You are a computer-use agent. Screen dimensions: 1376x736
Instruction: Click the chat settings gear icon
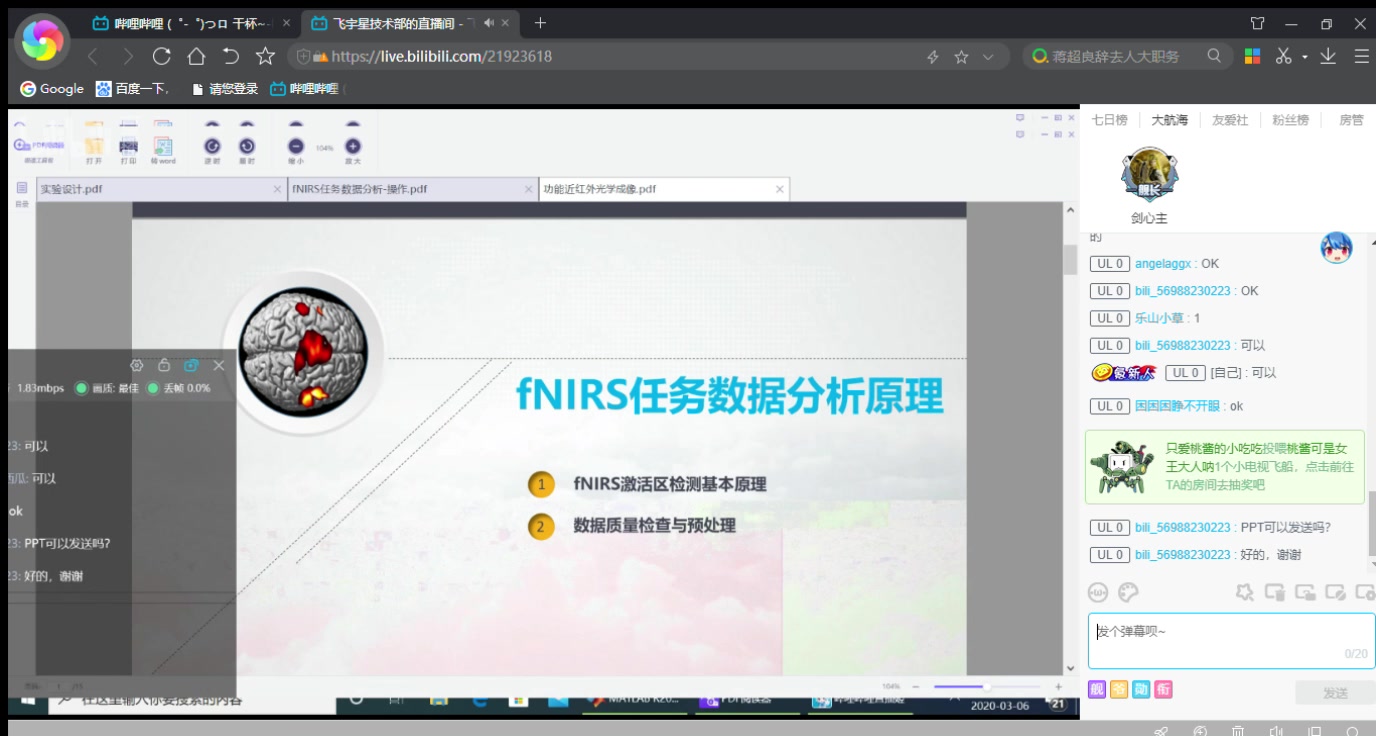pos(1364,591)
